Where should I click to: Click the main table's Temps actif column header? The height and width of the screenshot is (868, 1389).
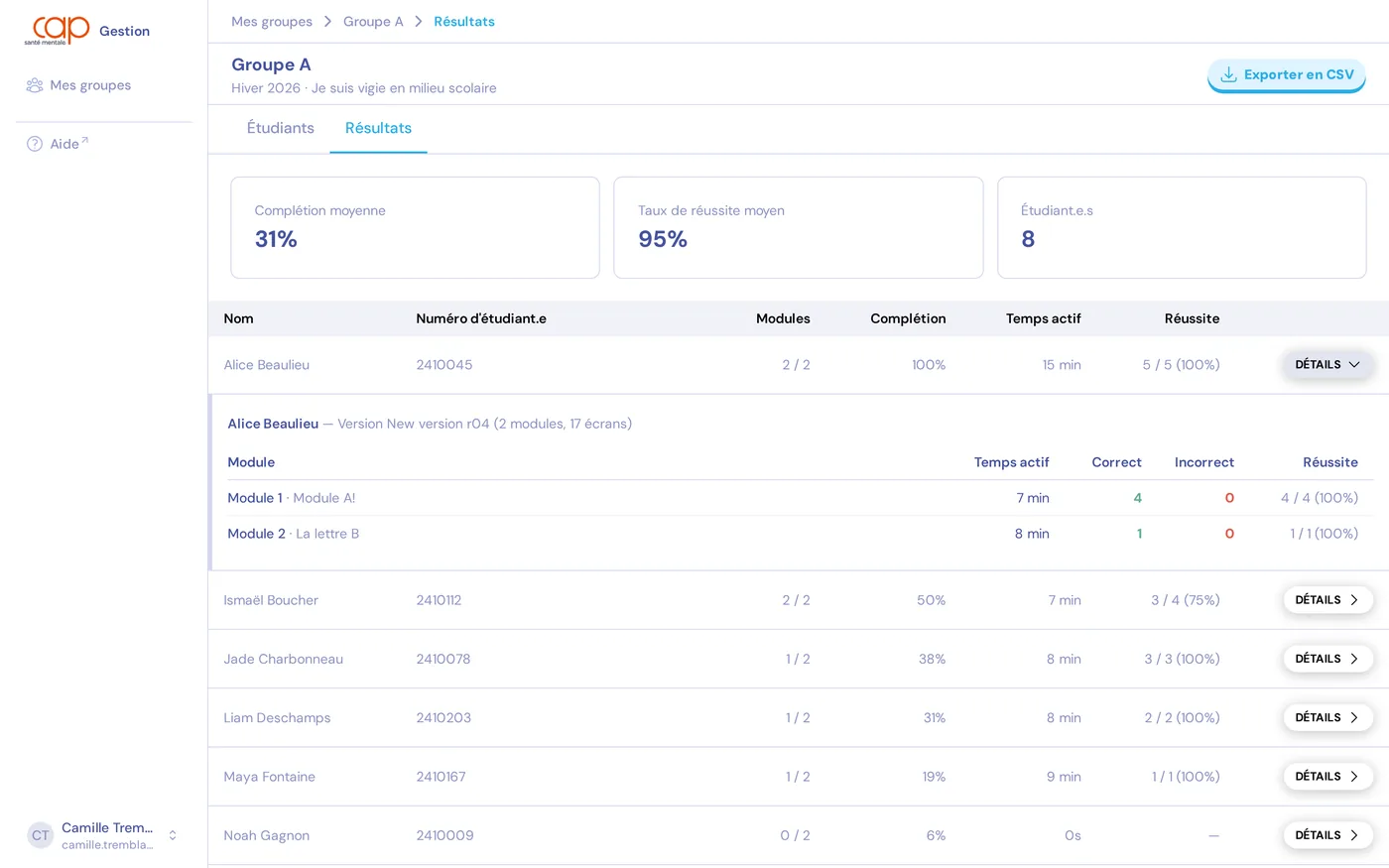pyautogui.click(x=1043, y=318)
